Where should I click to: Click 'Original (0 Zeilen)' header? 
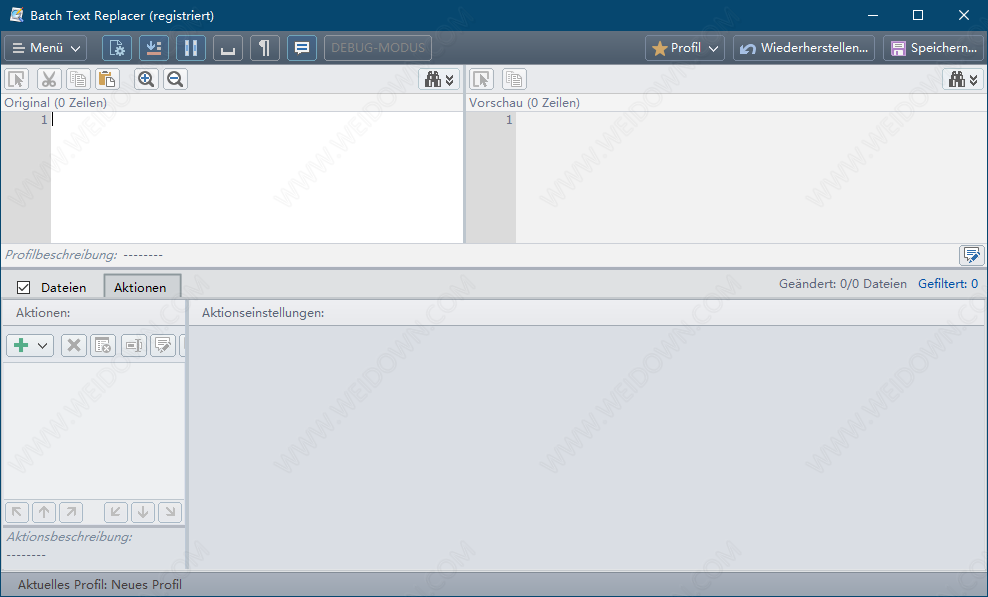click(55, 103)
